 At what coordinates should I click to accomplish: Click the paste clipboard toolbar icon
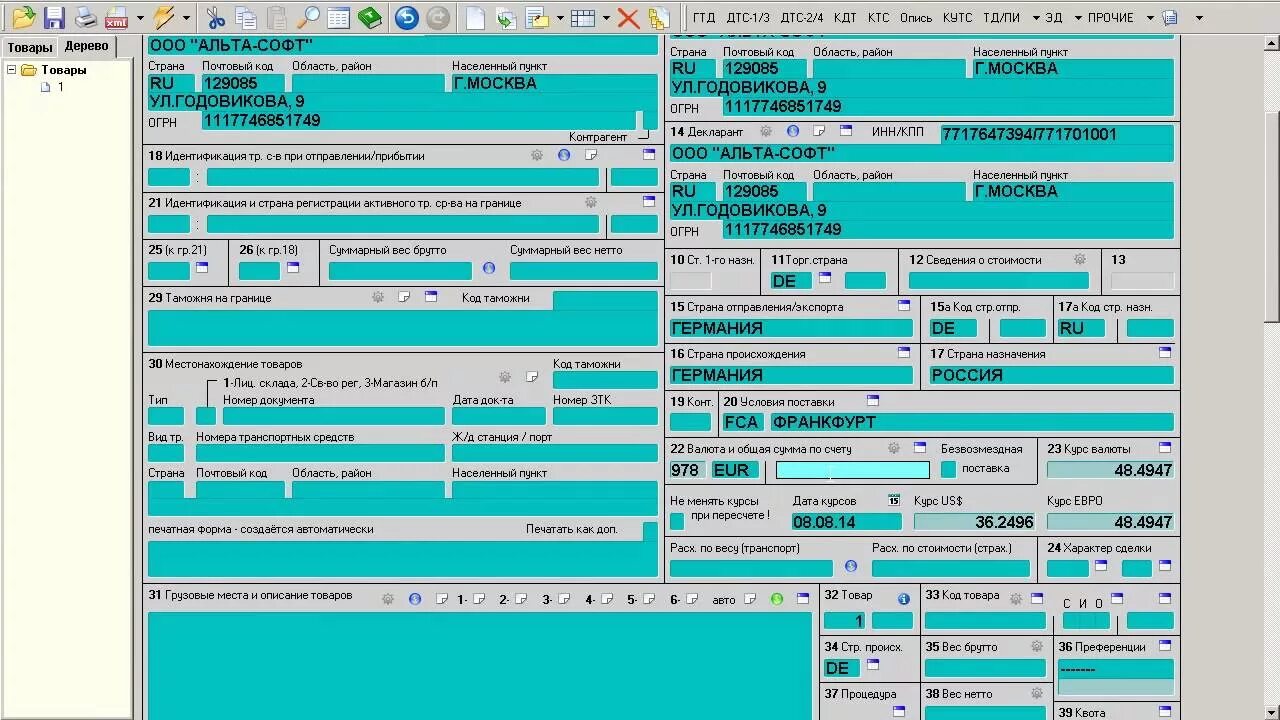tap(276, 17)
